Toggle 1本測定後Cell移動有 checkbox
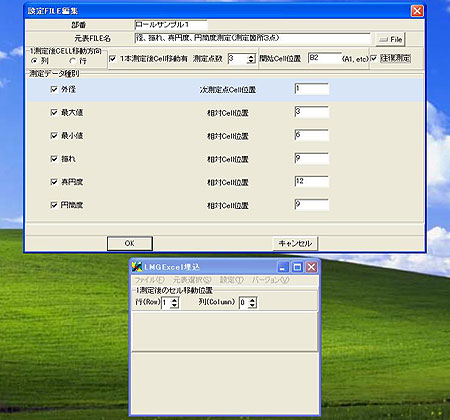 pos(113,59)
